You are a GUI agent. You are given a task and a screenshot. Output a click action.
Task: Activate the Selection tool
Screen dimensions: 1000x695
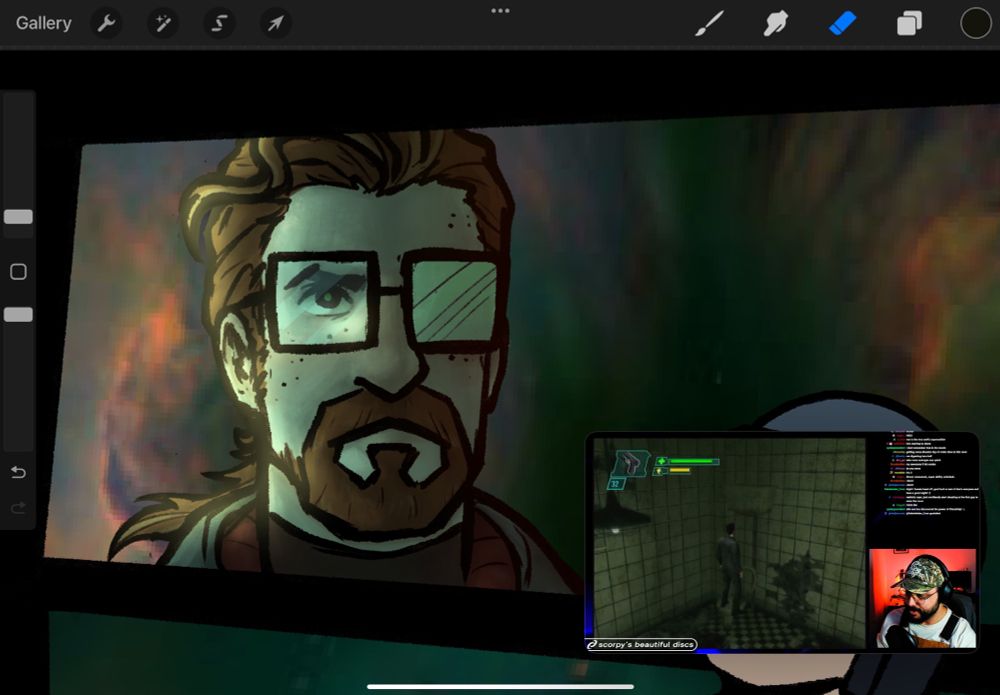pyautogui.click(x=219, y=24)
